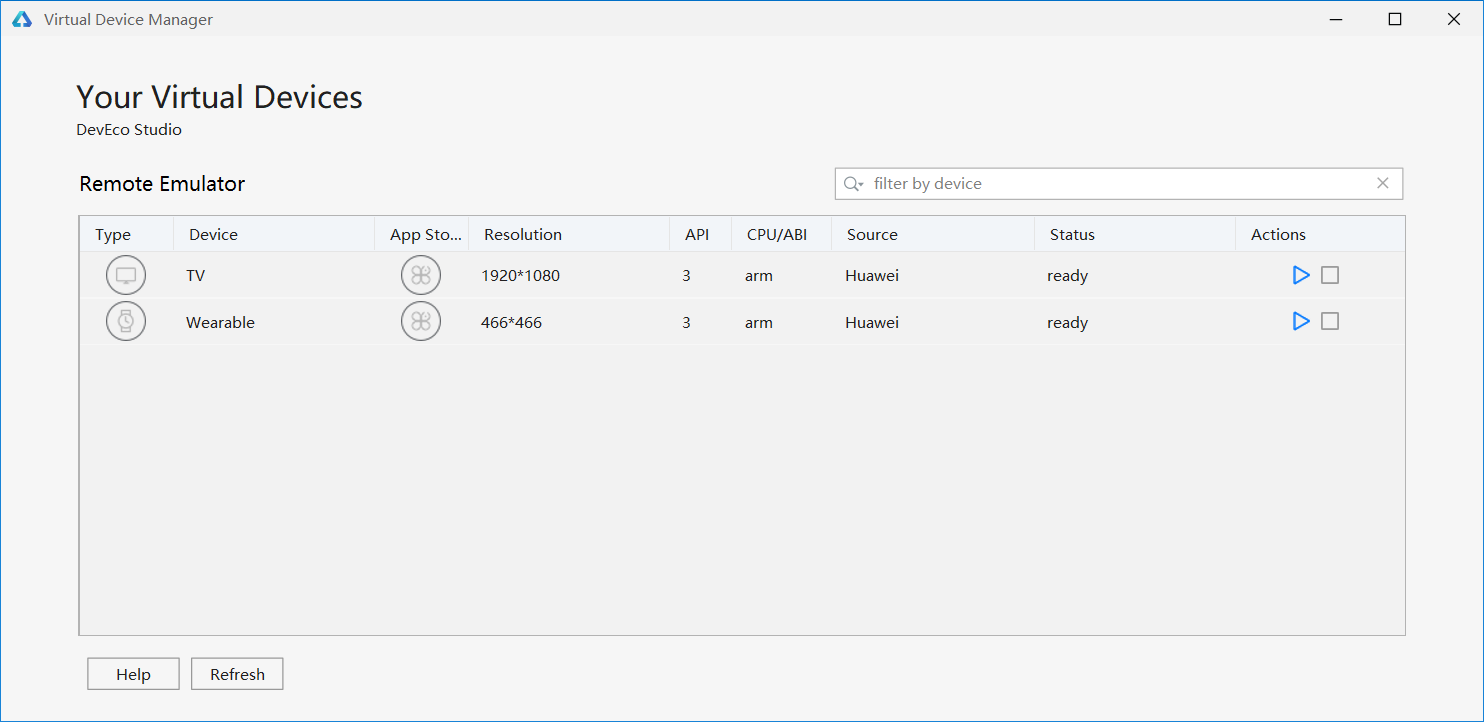Click the App Store column header
This screenshot has height=722, width=1484.
coord(424,233)
